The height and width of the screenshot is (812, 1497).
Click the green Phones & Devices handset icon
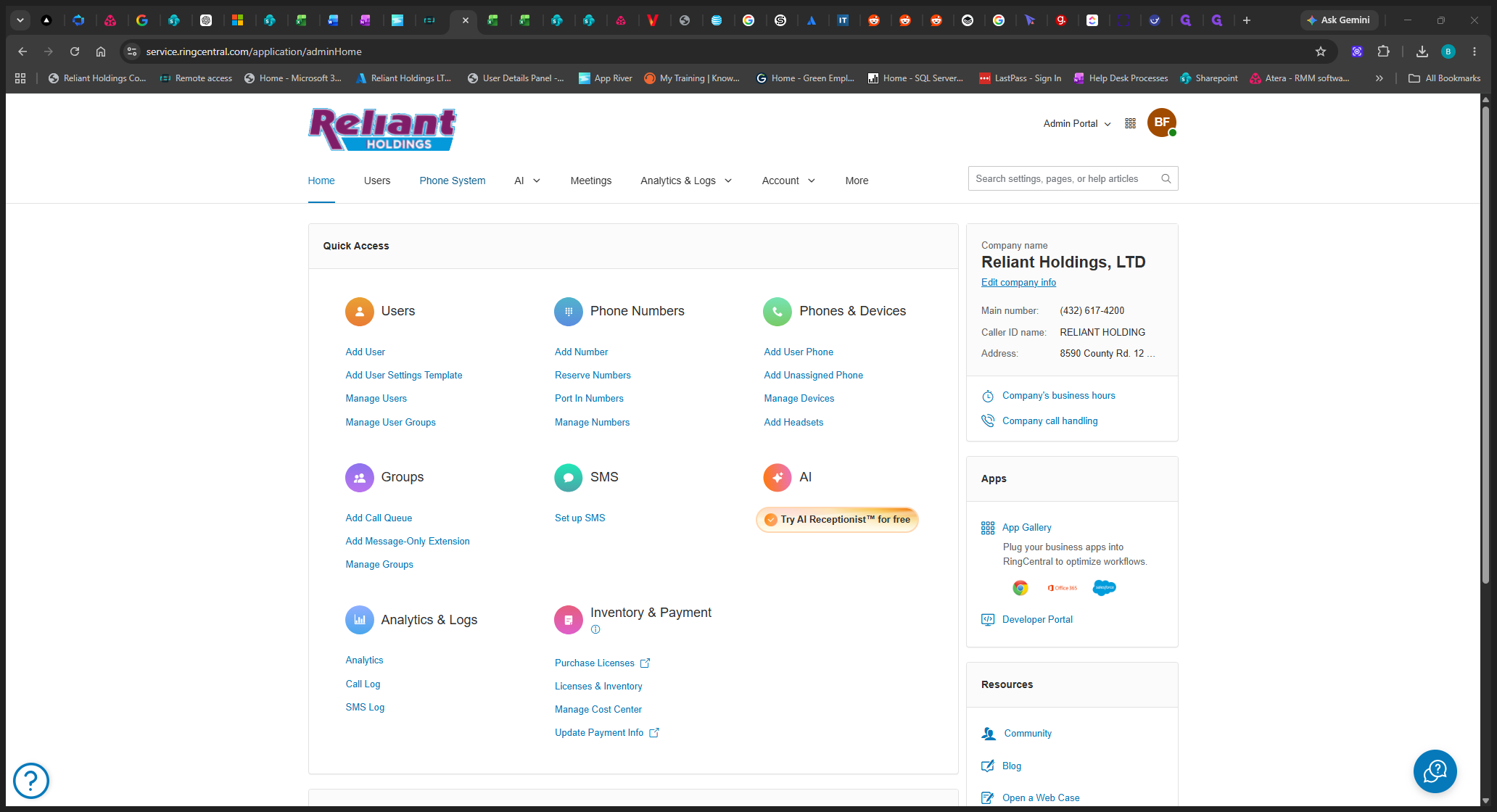point(778,312)
